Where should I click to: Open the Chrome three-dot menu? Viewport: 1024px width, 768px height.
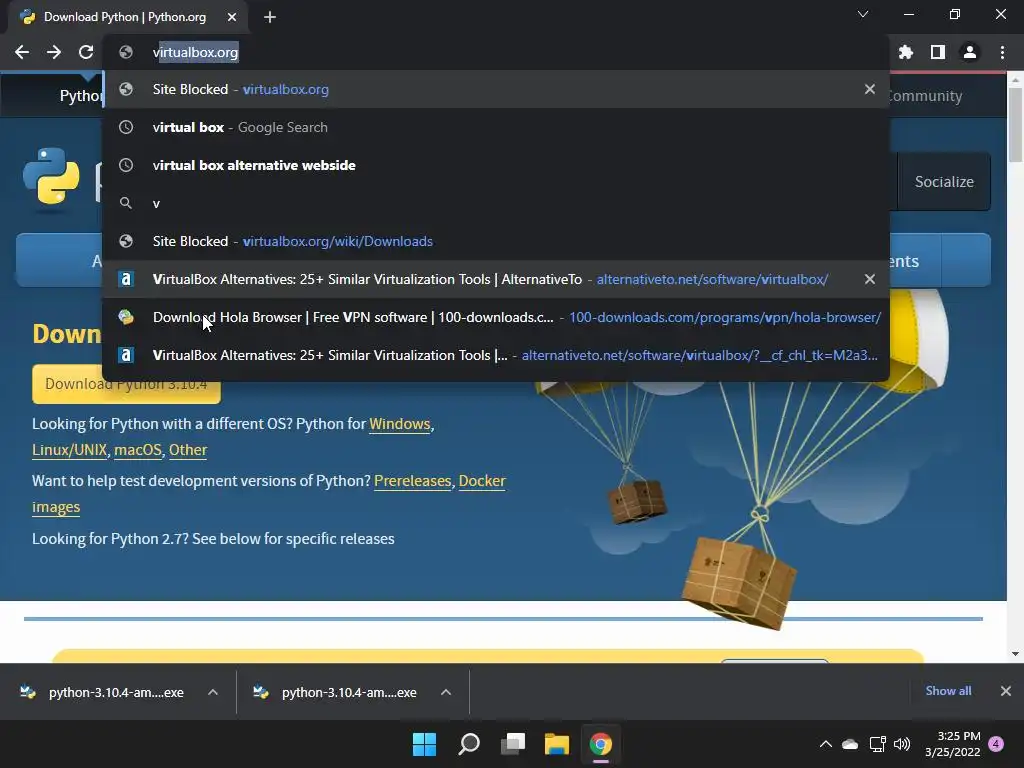[1002, 52]
